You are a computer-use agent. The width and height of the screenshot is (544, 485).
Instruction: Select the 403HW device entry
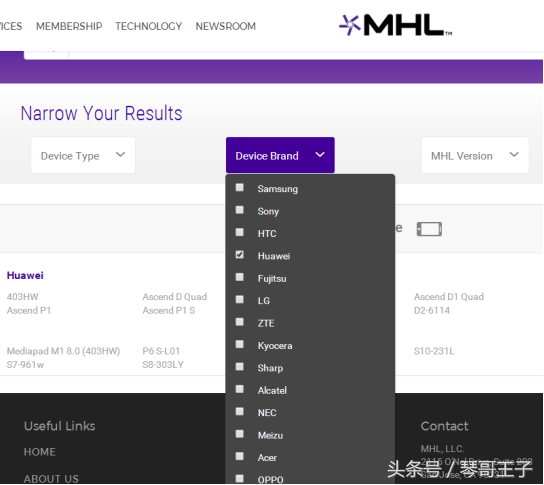[x=23, y=297]
